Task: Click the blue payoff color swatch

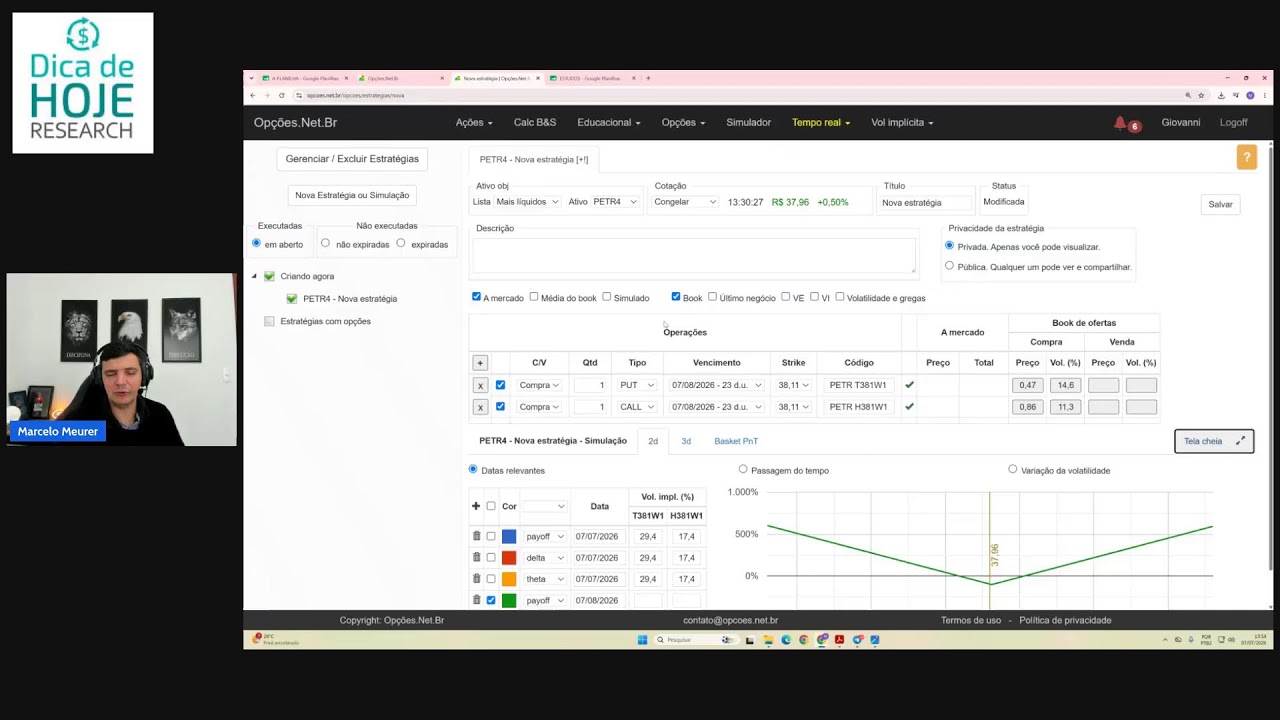Action: [509, 536]
